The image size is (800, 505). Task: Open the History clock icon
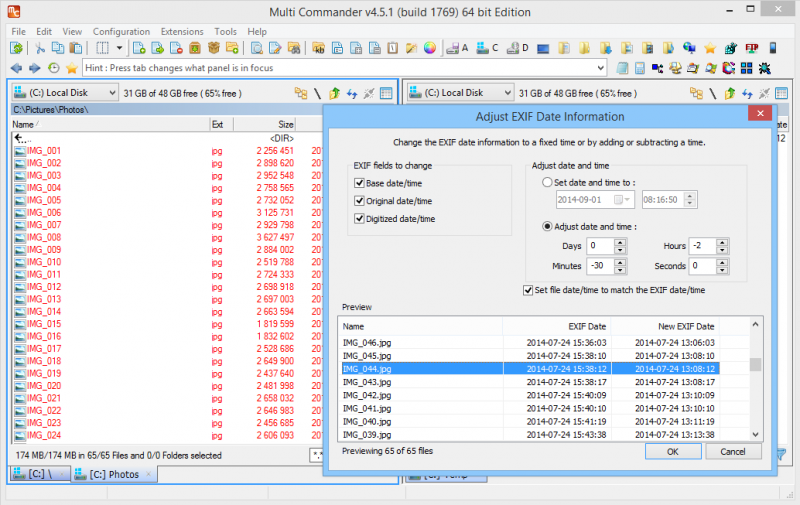pos(54,68)
